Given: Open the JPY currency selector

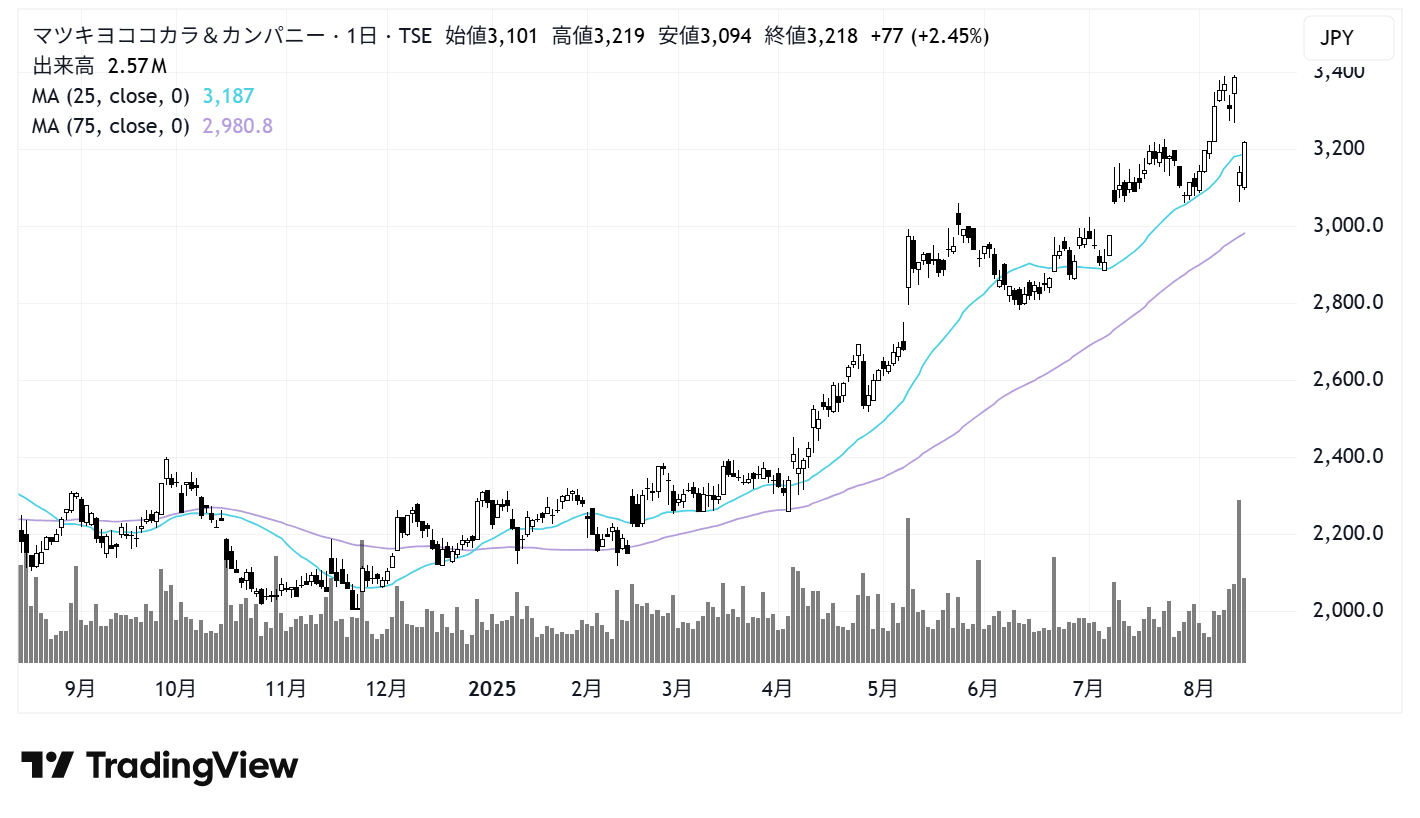Looking at the screenshot, I should pyautogui.click(x=1347, y=39).
